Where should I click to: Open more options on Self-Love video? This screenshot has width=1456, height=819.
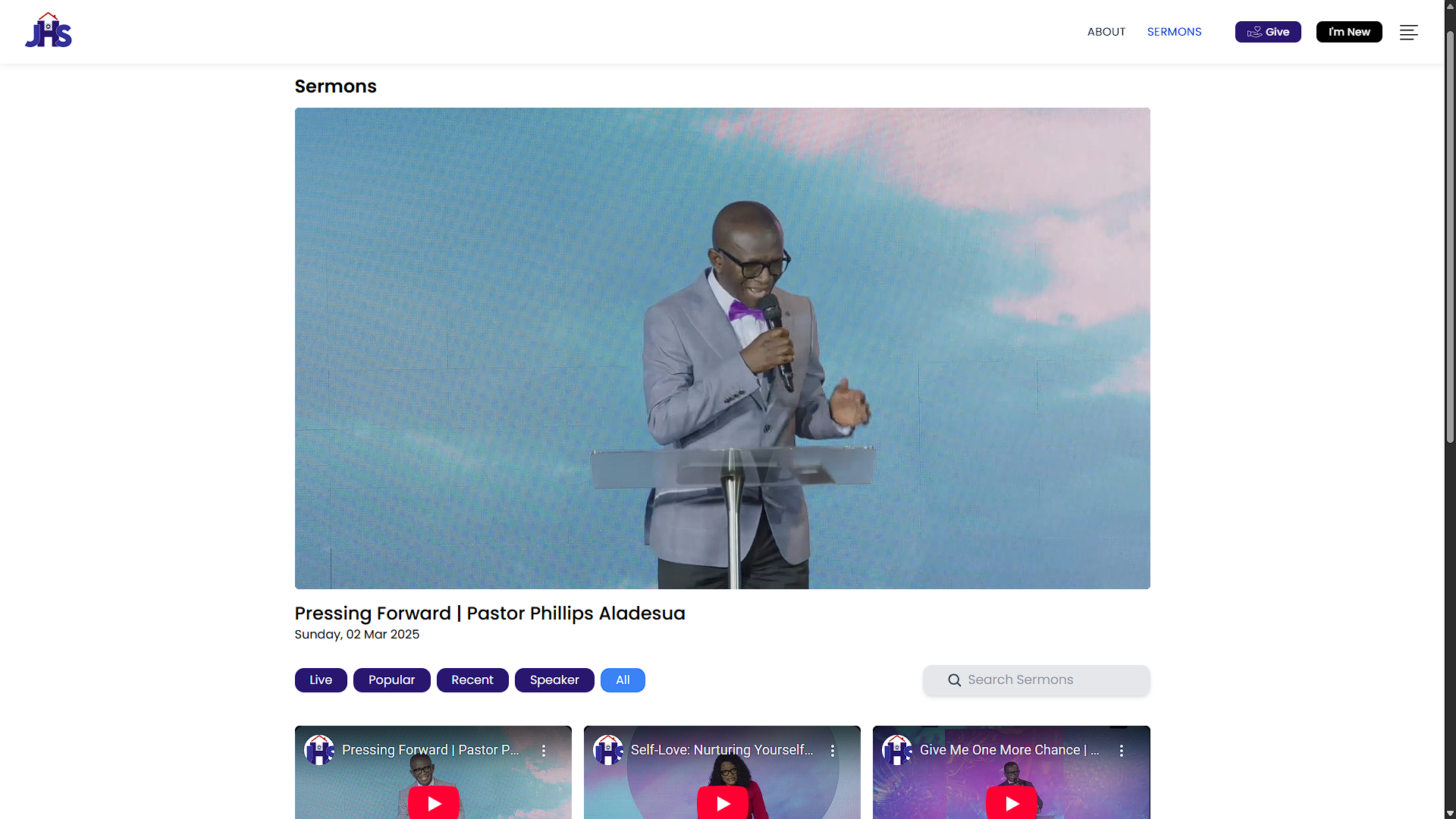[833, 750]
